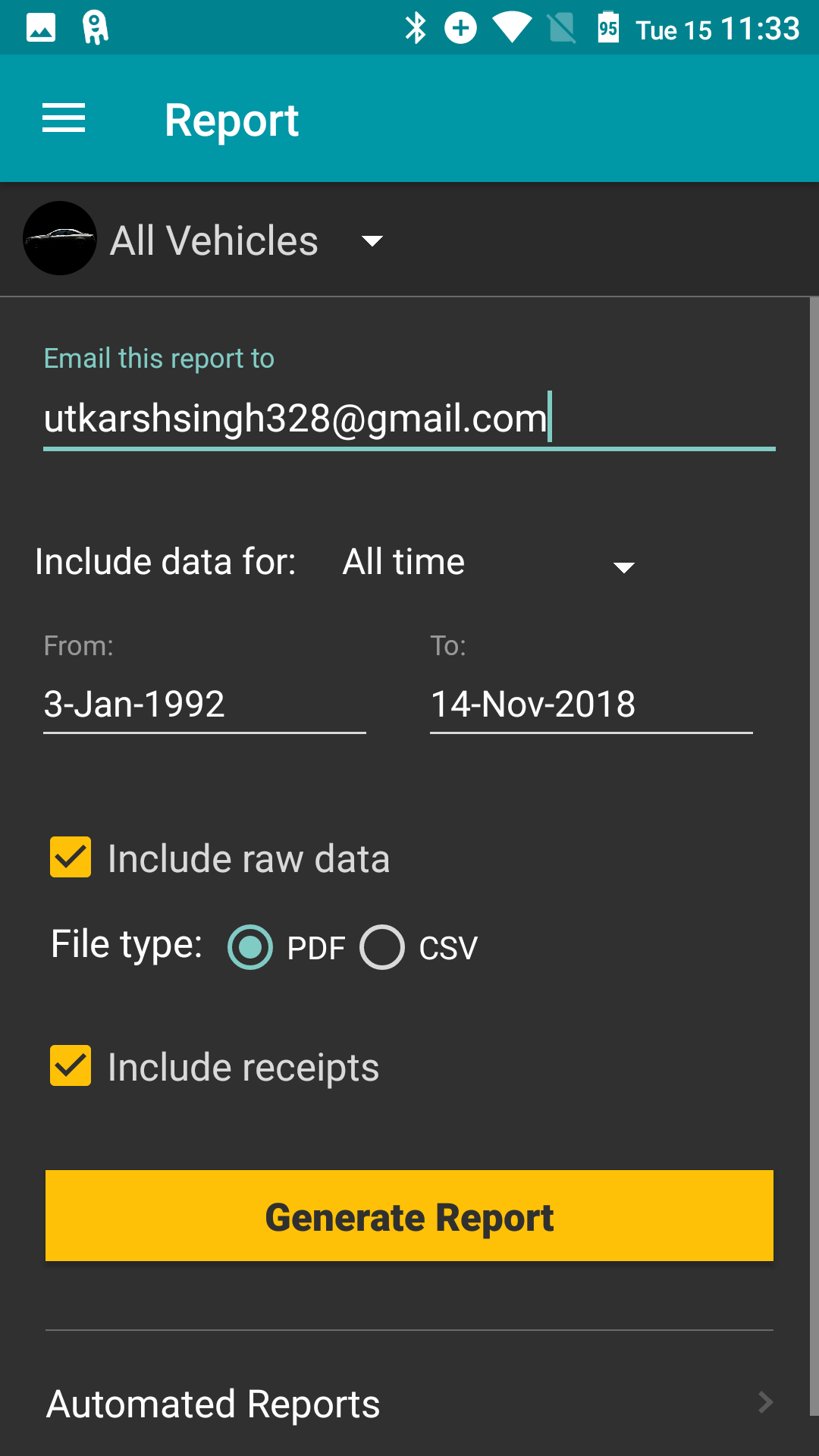Image resolution: width=819 pixels, height=1456 pixels.
Task: Open Automated Reports chevron
Action: (x=765, y=1402)
